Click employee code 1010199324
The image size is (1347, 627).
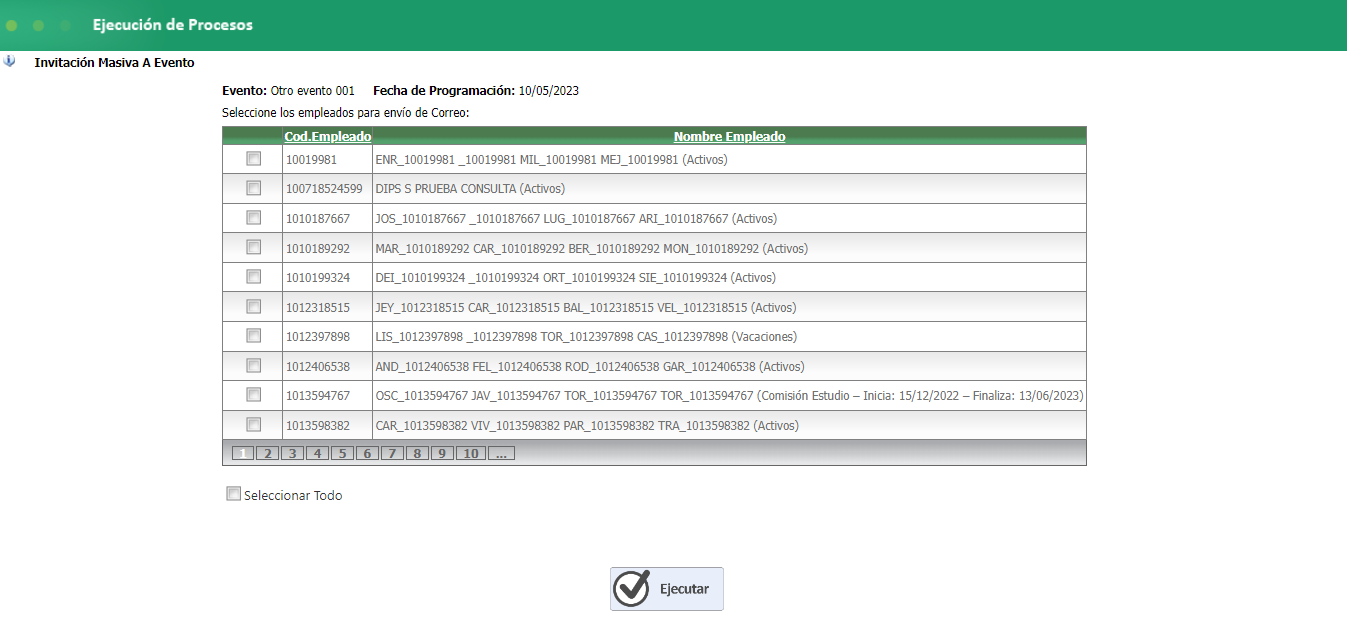pos(318,277)
